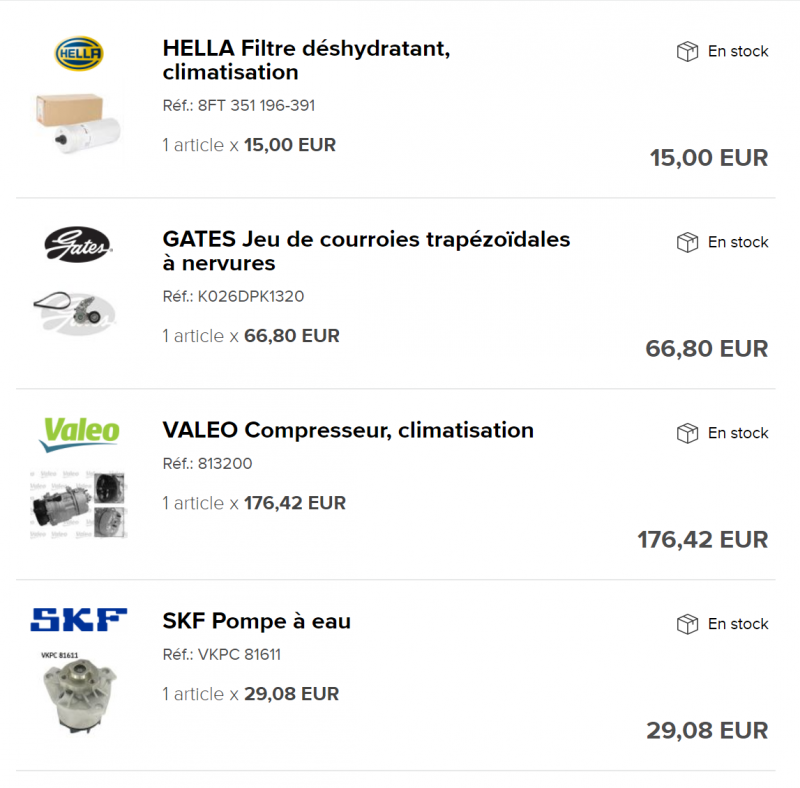Open GATES Jeu de courroies trapézoïdales title
This screenshot has height=788, width=800.
pyautogui.click(x=366, y=251)
